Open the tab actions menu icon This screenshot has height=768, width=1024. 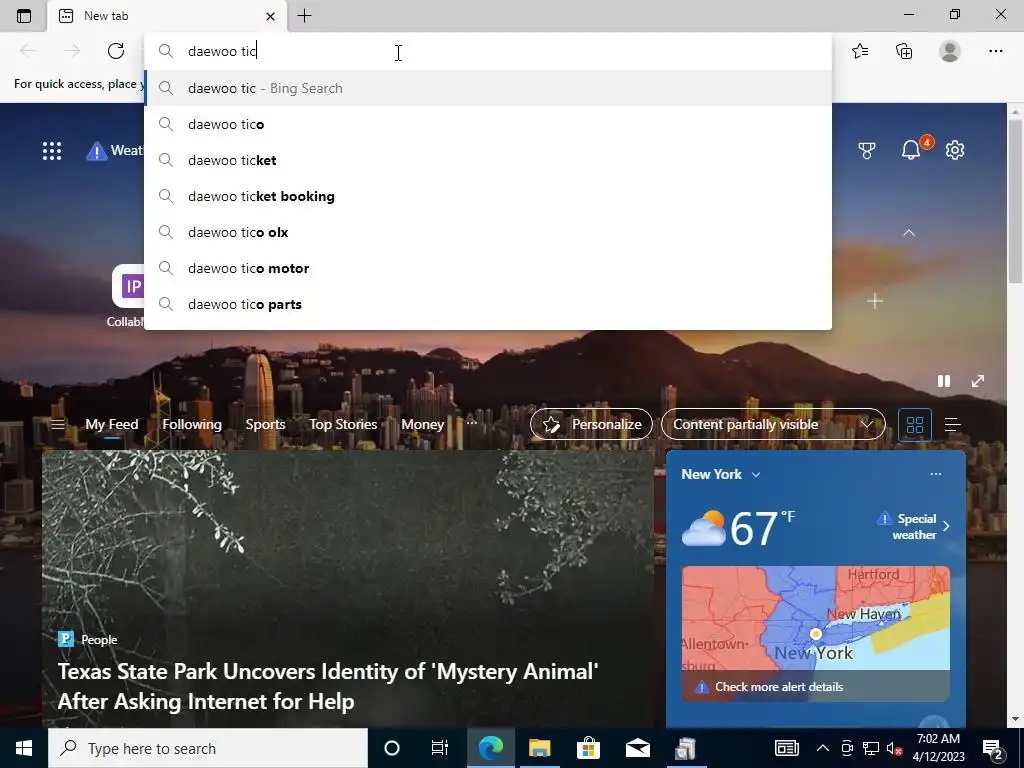point(24,16)
